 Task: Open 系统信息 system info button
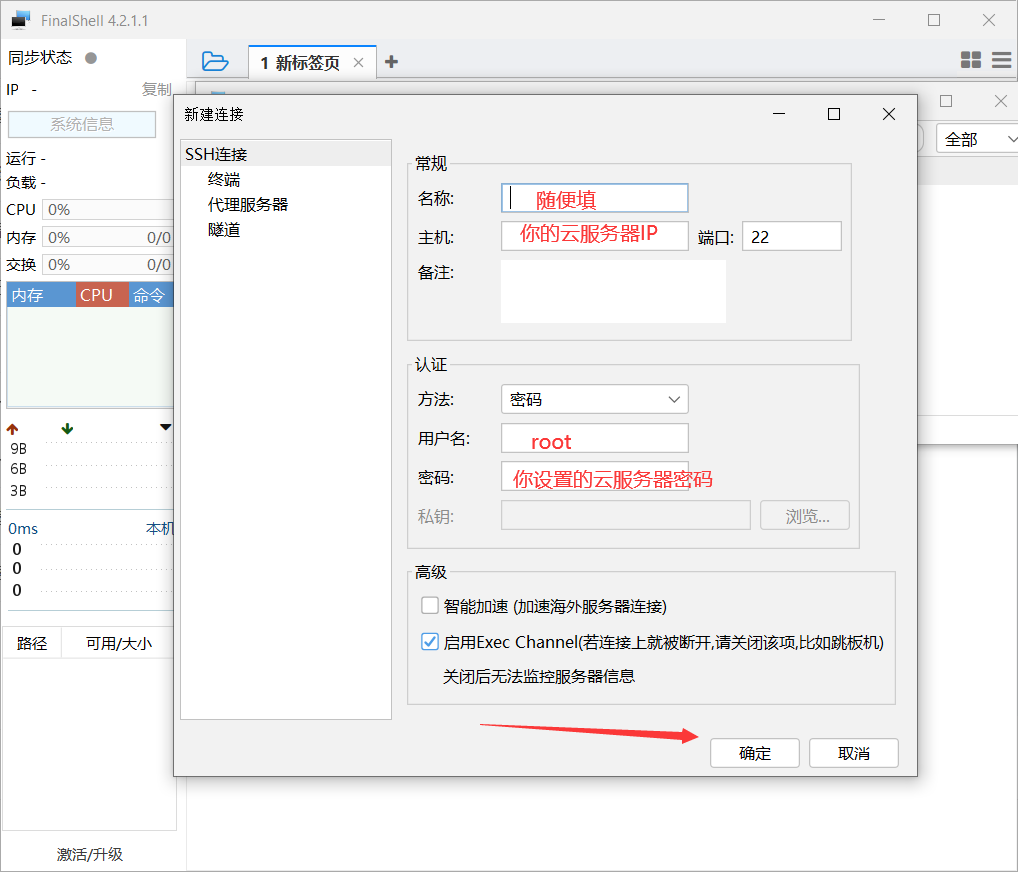pos(82,124)
